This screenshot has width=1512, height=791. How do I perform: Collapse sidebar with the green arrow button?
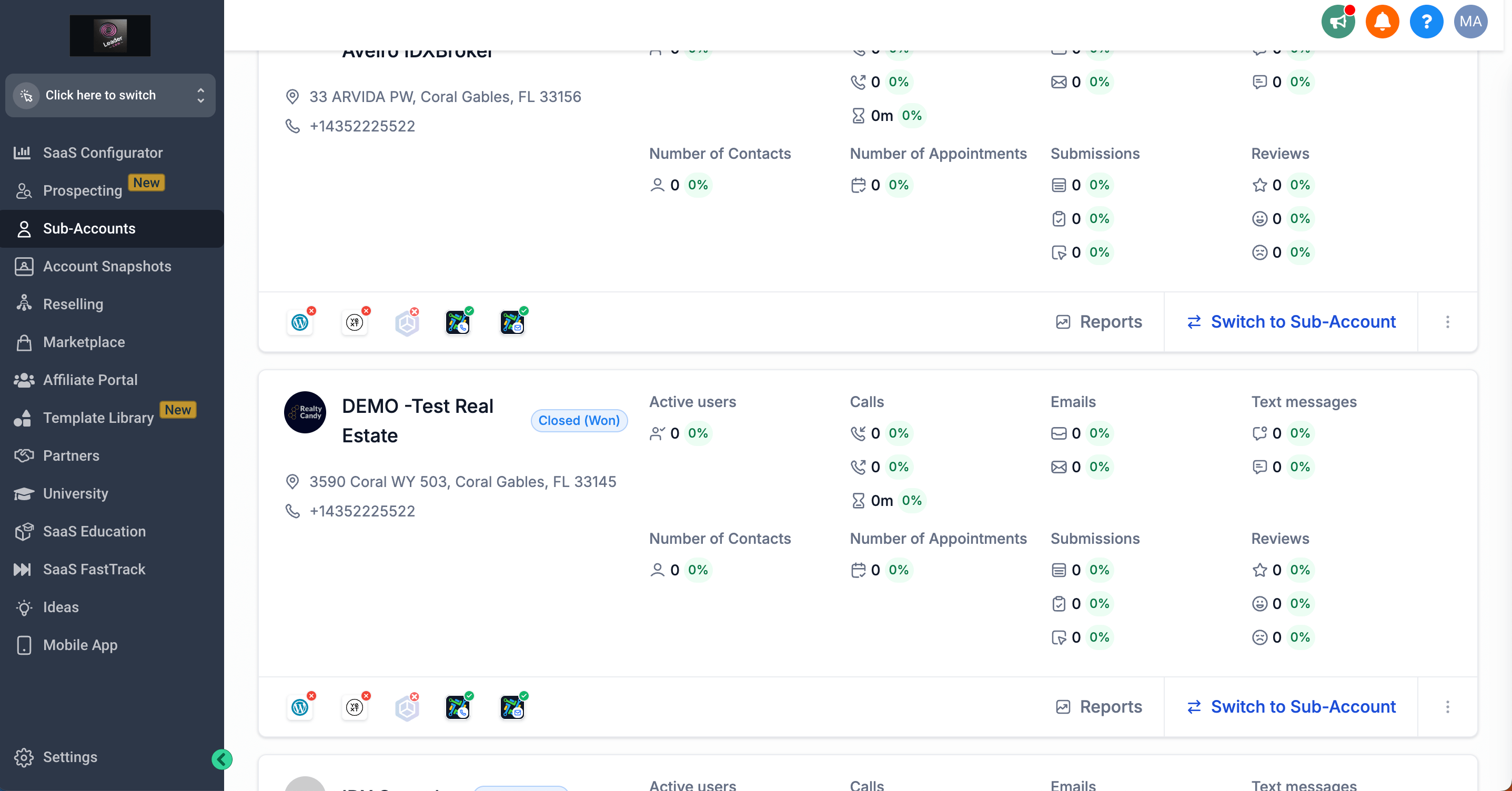222,759
